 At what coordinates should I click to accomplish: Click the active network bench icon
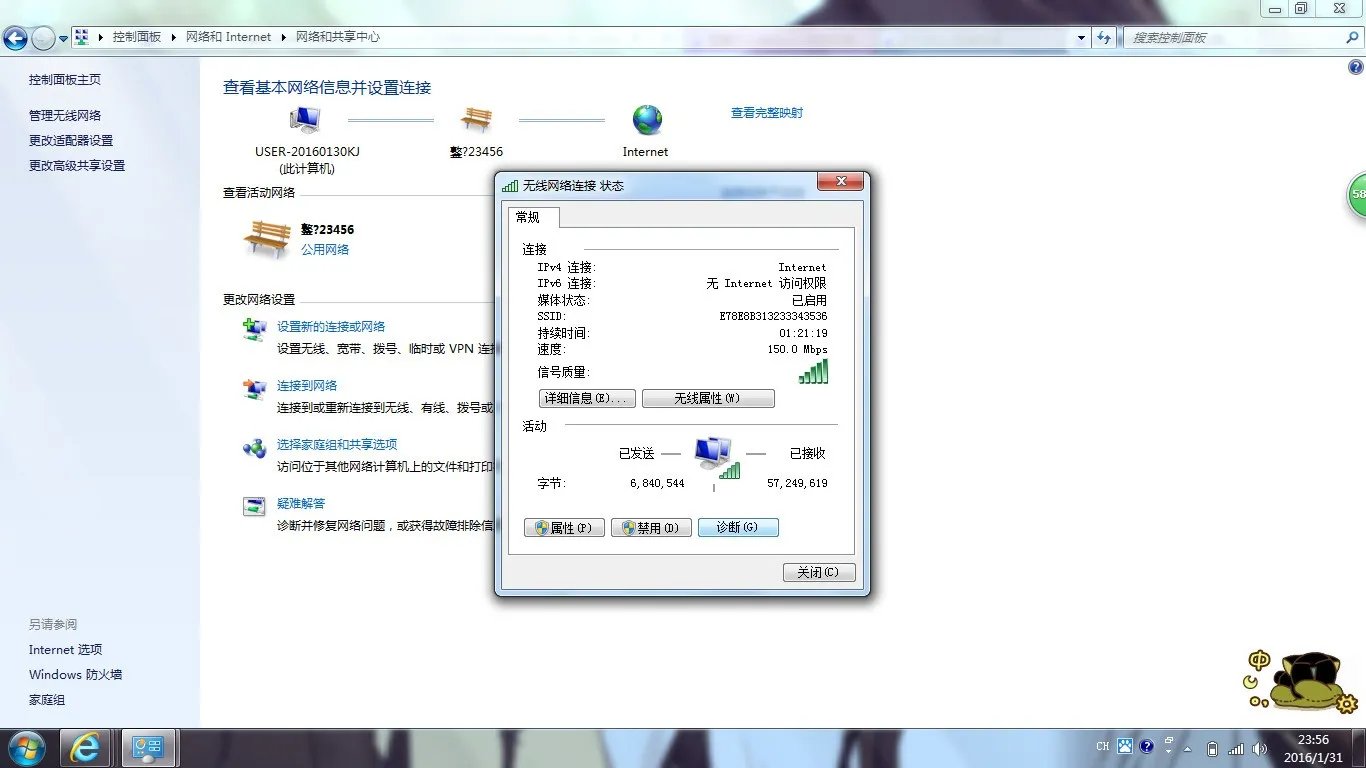pos(267,238)
